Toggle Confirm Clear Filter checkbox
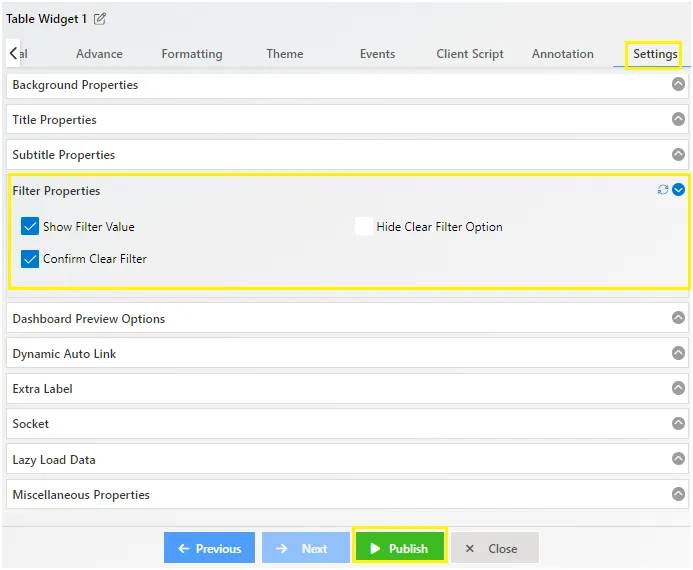Screen dimensions: 693x570 click(x=30, y=259)
